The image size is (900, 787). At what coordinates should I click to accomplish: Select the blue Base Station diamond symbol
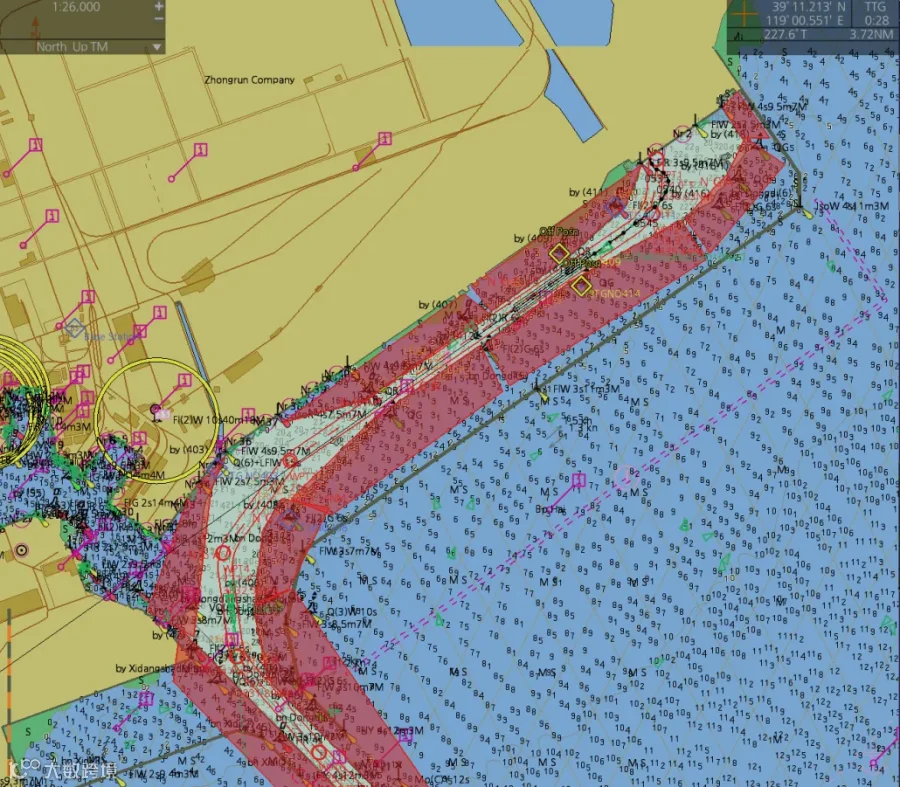[x=73, y=329]
